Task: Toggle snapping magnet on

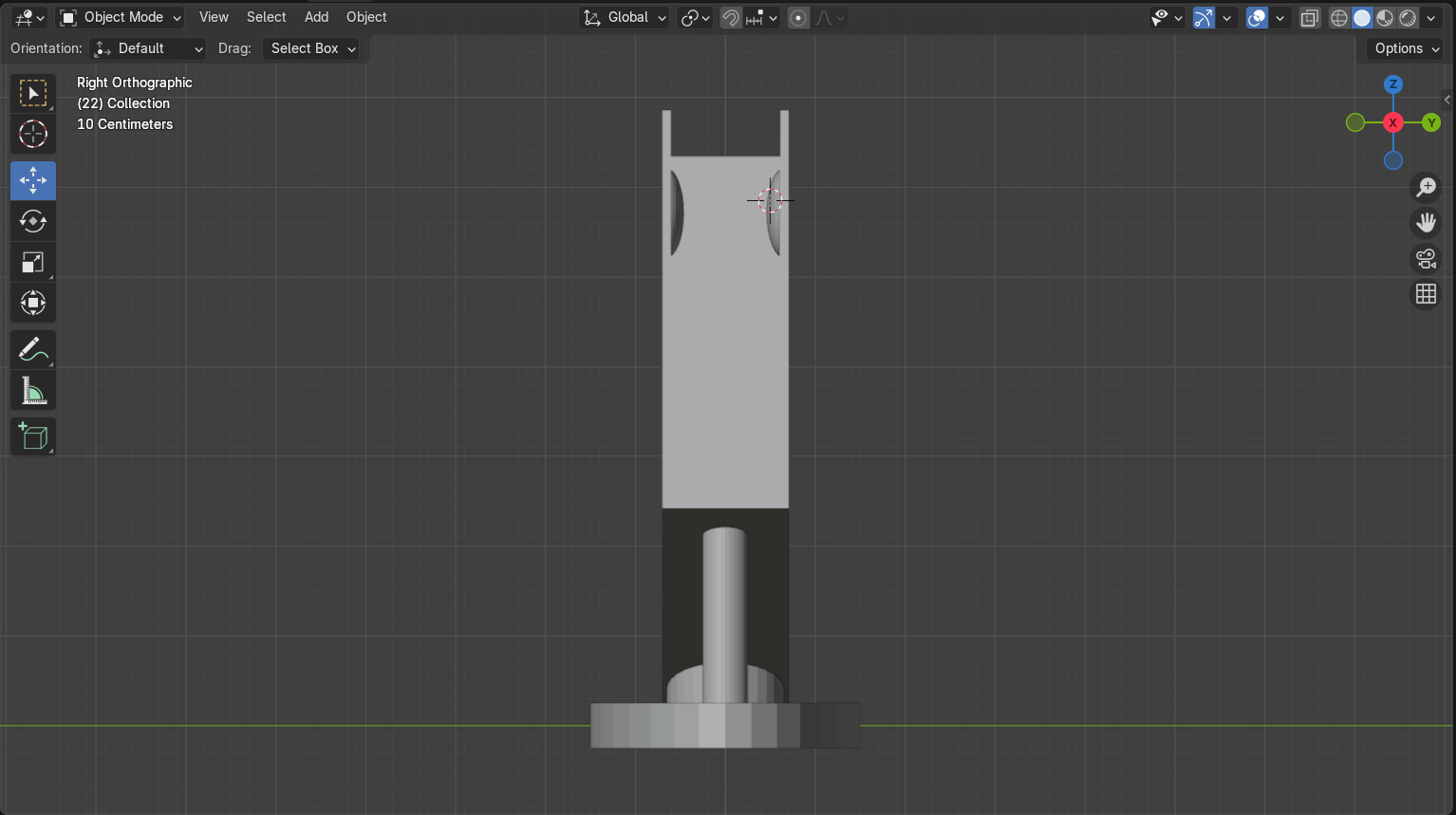Action: tap(731, 18)
